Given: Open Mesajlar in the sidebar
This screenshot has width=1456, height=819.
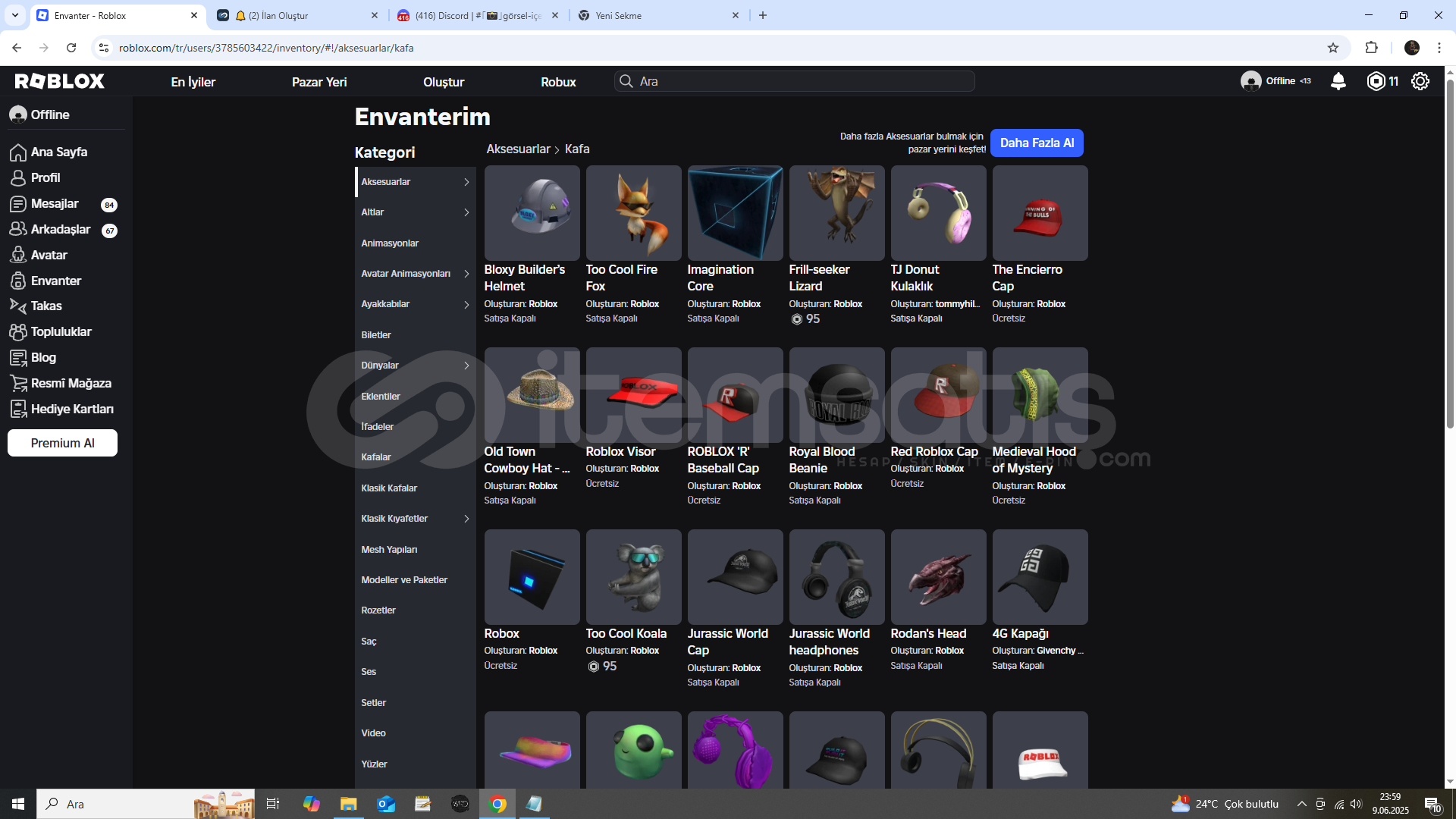Looking at the screenshot, I should (55, 203).
